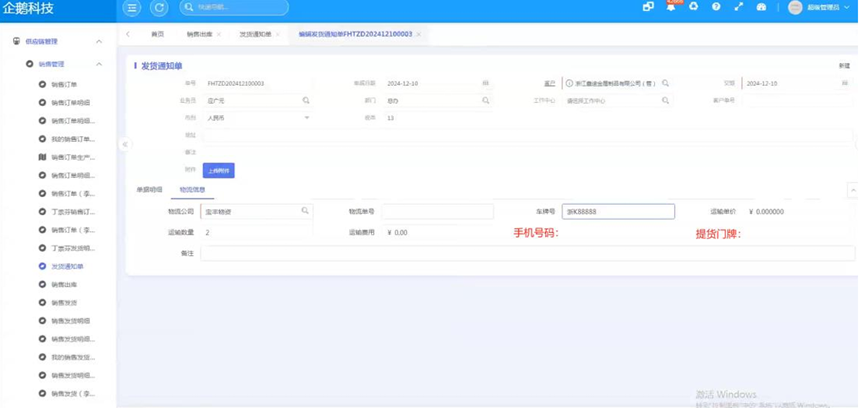
Task: Close the 发货通知单 tab
Action: tap(277, 34)
